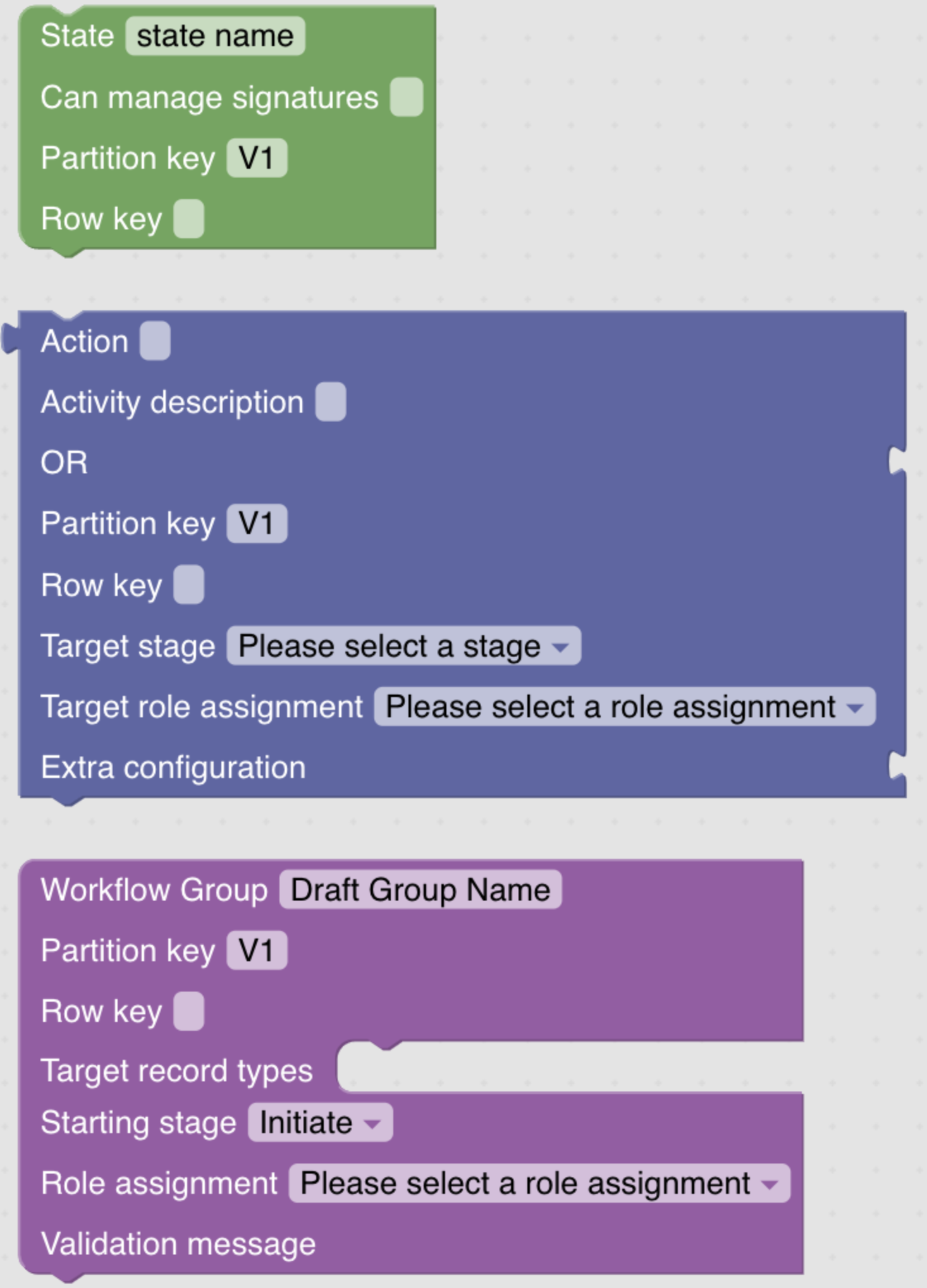Open the Starting stage "Initiate" dropdown

click(x=320, y=1123)
